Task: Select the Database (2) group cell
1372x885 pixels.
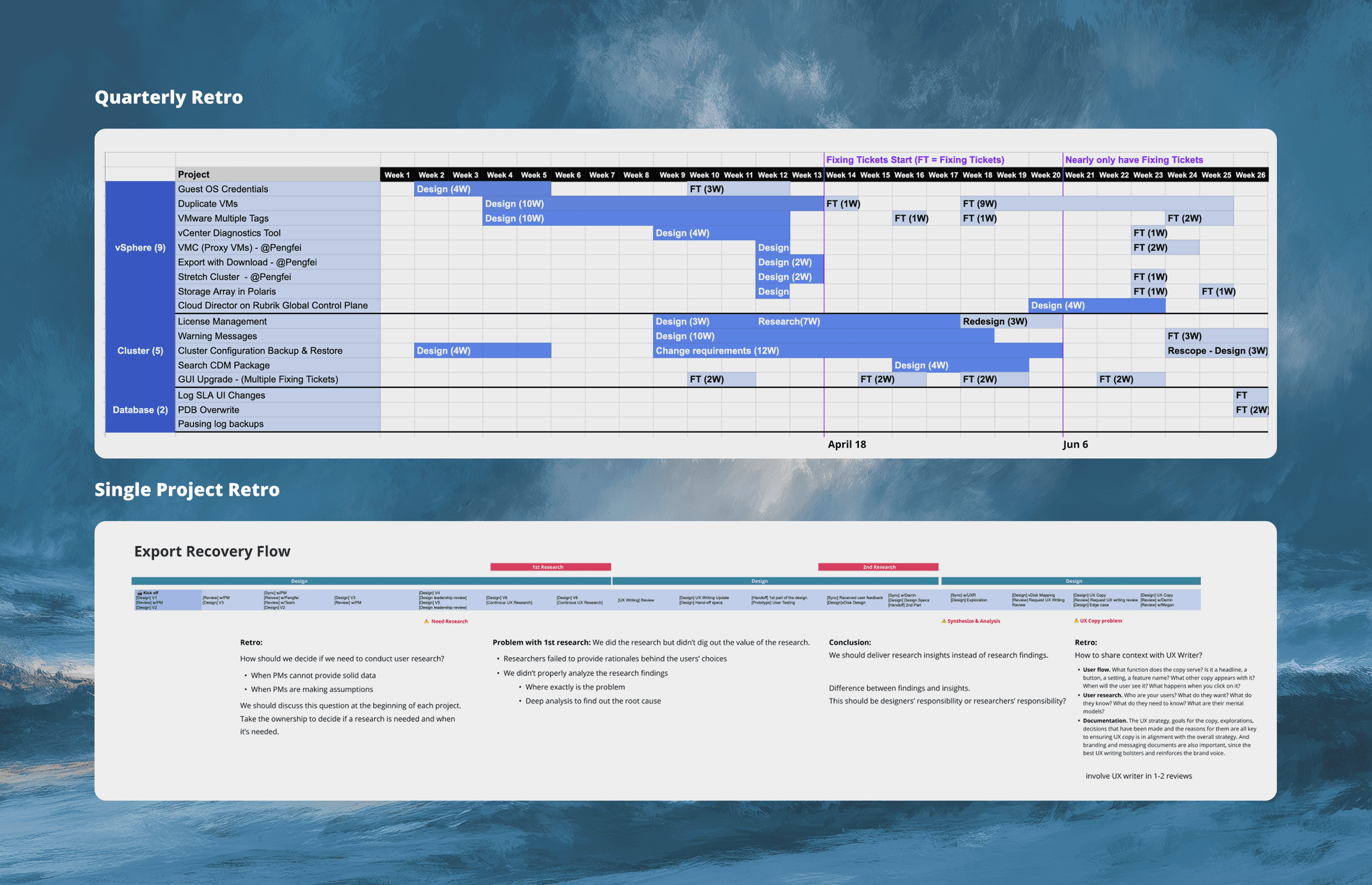Action: coord(140,409)
